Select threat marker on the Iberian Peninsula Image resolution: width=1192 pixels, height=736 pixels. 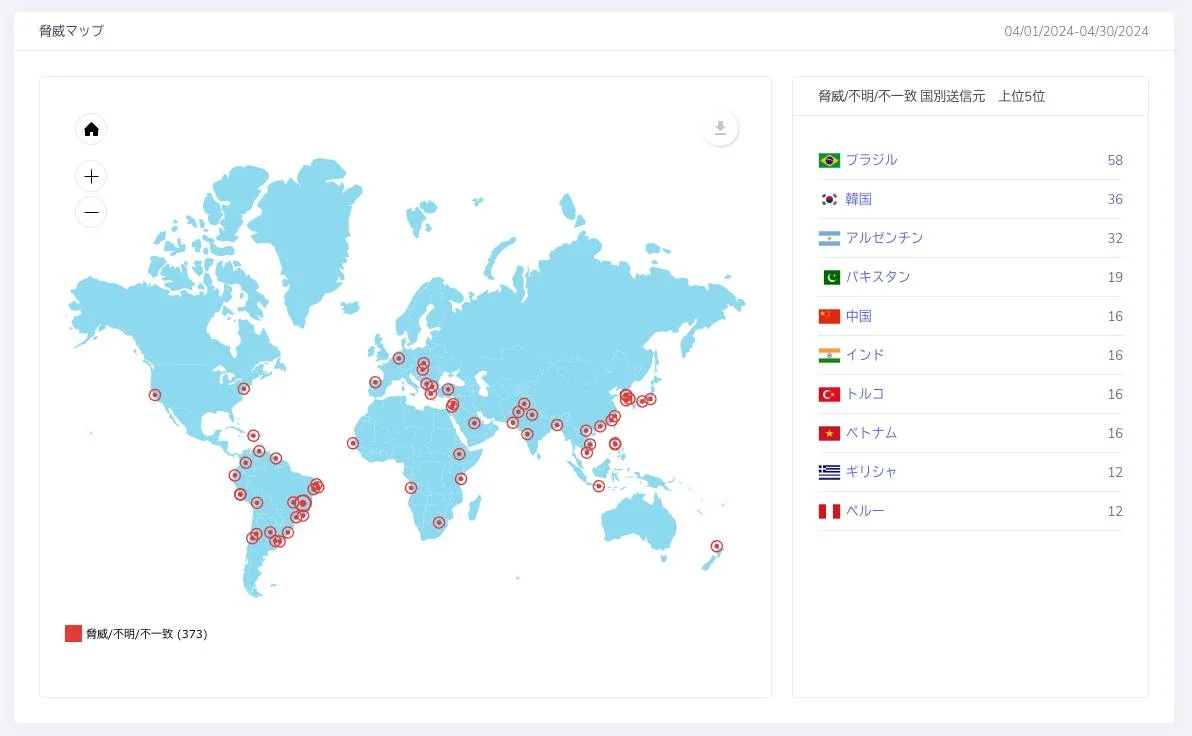pyautogui.click(x=375, y=382)
